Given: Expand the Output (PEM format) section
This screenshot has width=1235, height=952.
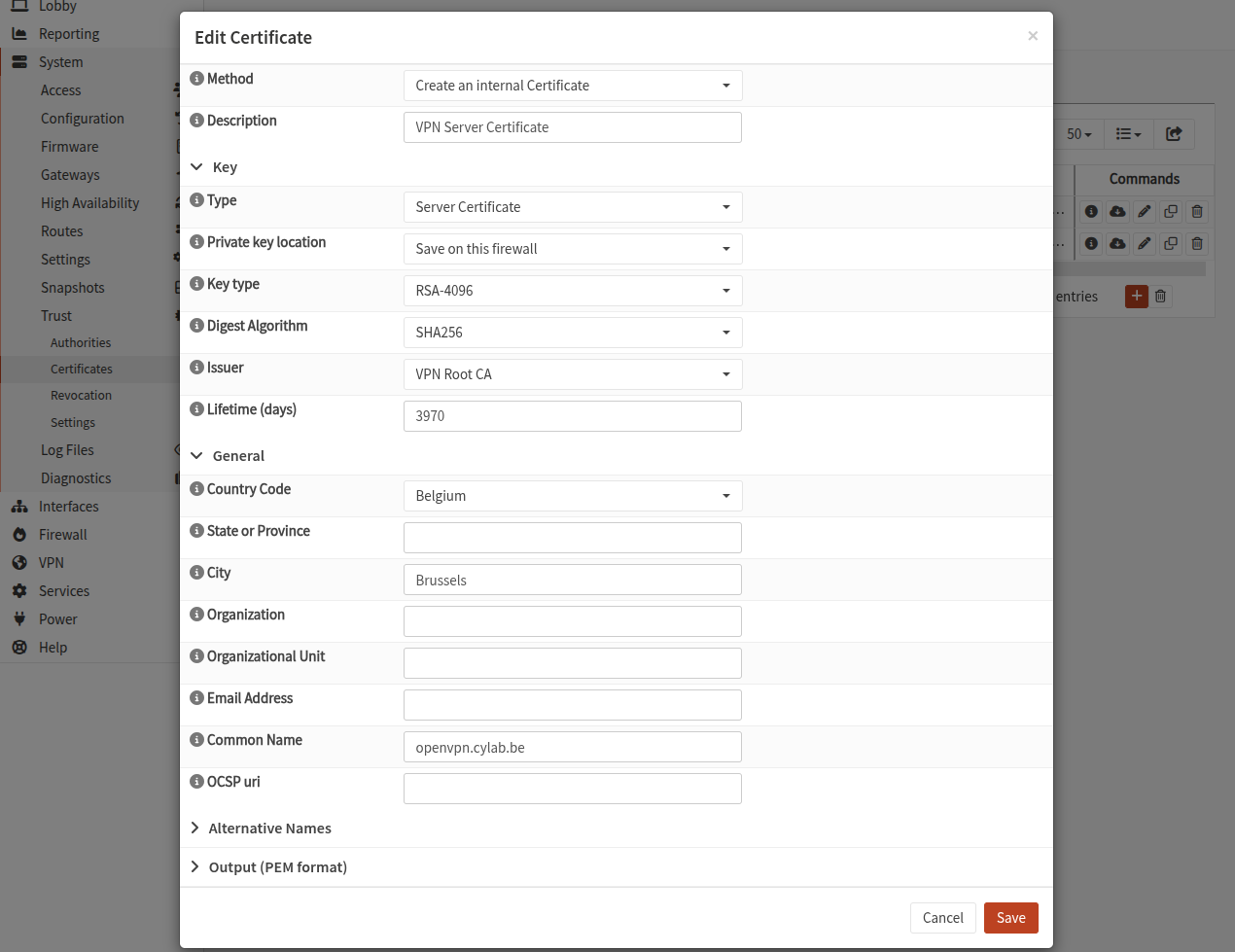Looking at the screenshot, I should click(277, 867).
